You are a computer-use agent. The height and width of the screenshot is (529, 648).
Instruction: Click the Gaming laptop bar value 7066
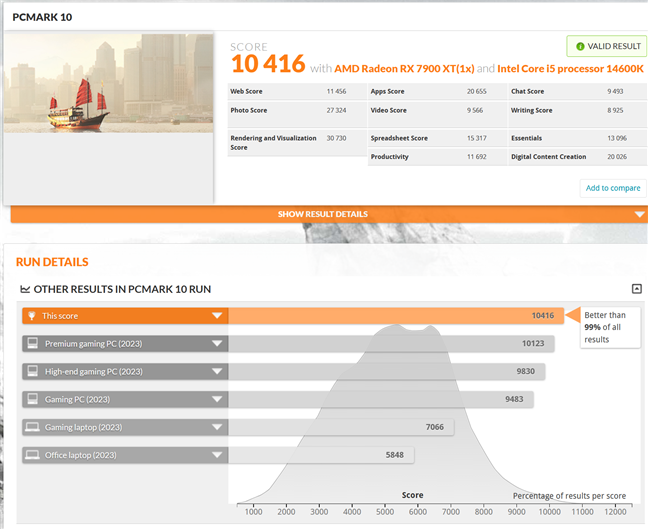tap(435, 427)
